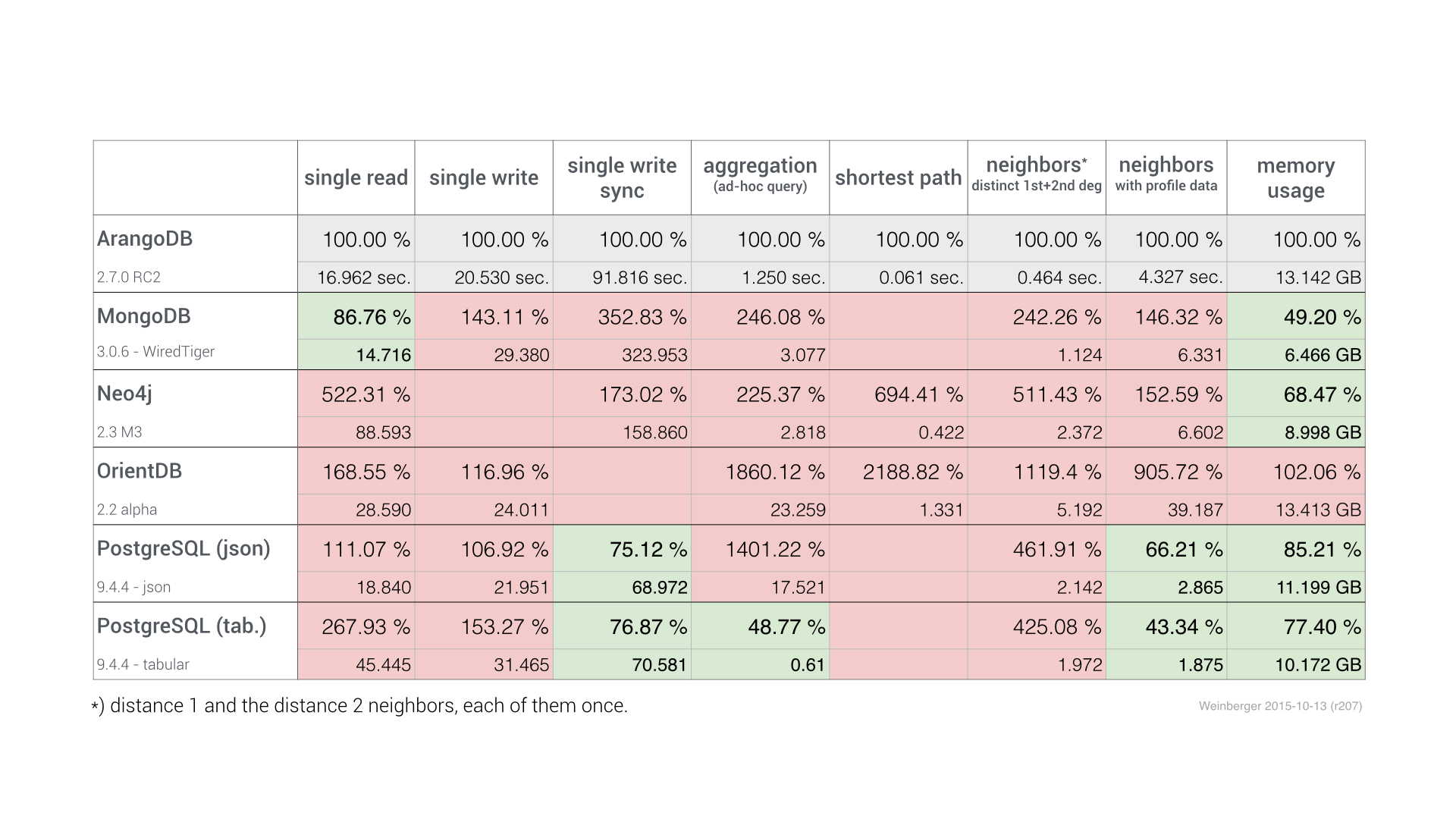
Task: Select the OrientDB row label
Action: (140, 471)
